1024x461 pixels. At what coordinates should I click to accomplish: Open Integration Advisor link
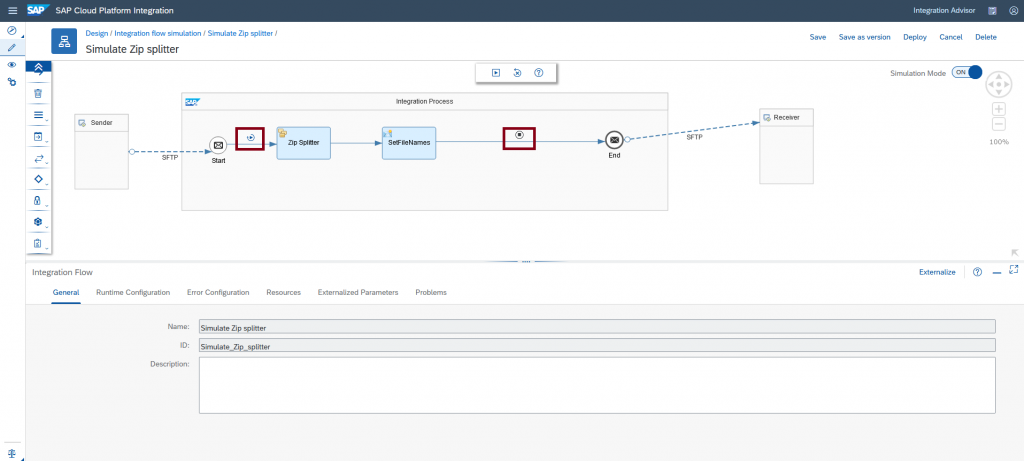click(x=944, y=10)
